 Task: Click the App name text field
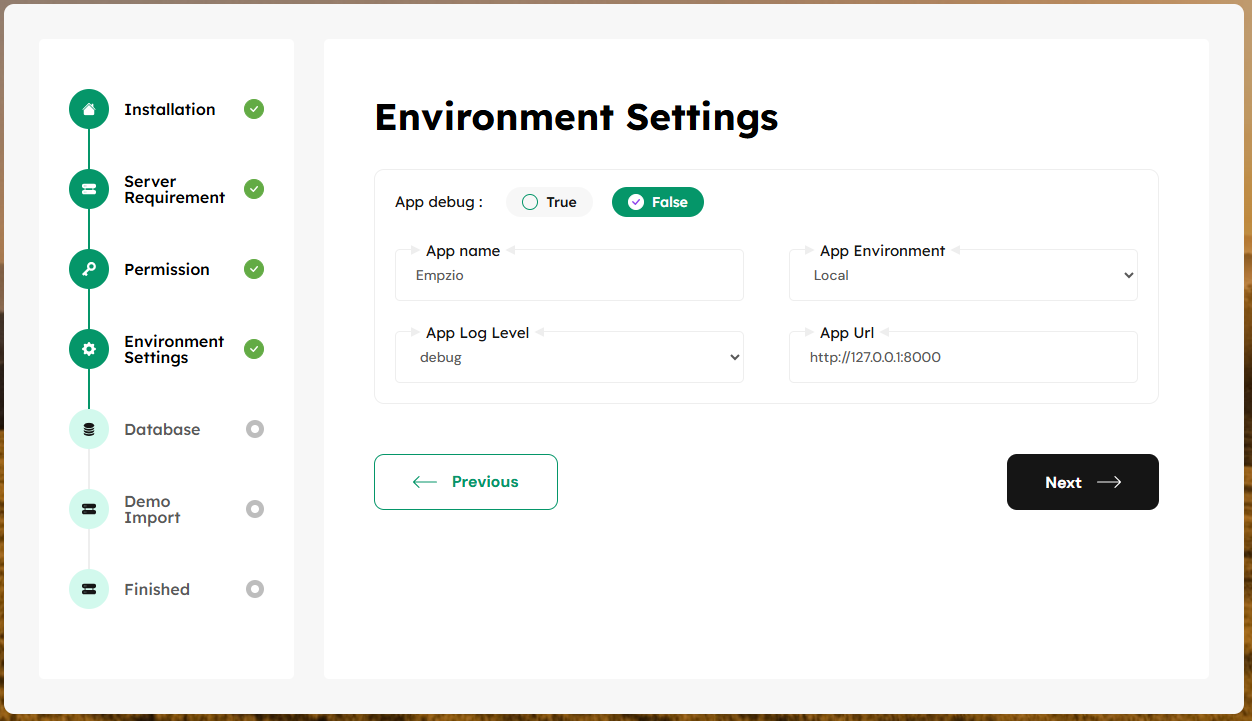click(x=569, y=276)
